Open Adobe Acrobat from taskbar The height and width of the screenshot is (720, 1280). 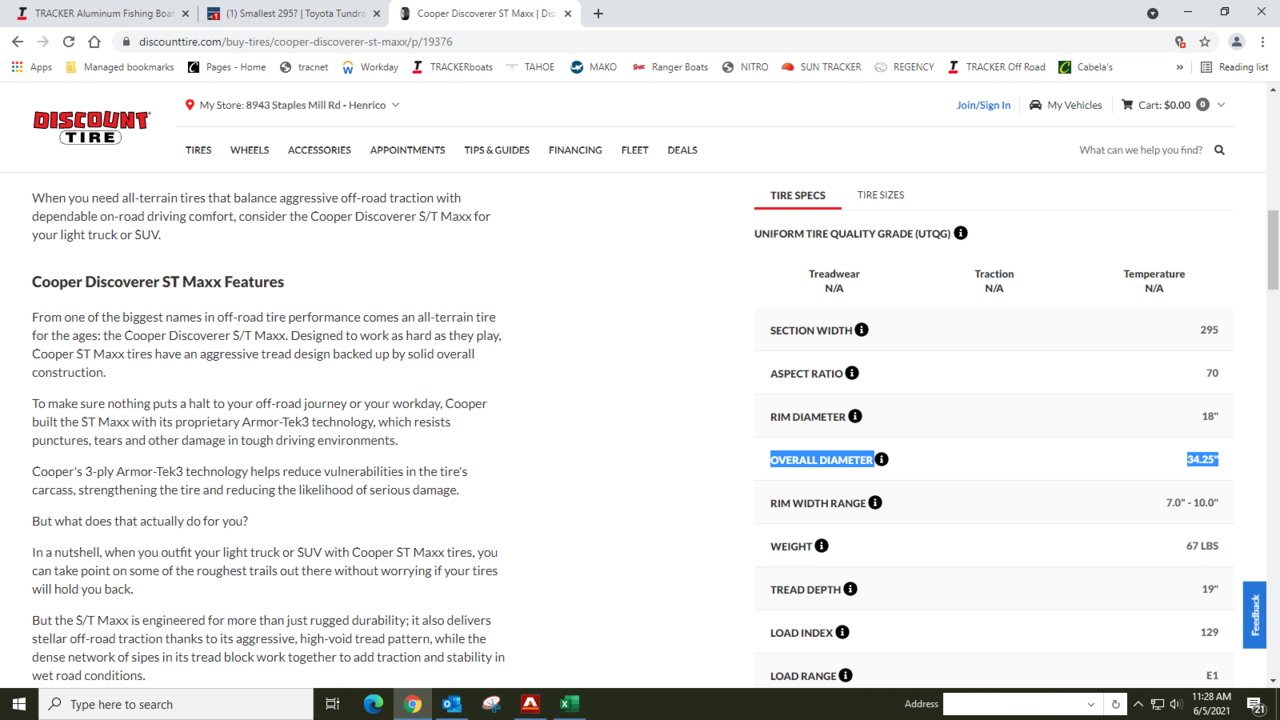(x=530, y=704)
